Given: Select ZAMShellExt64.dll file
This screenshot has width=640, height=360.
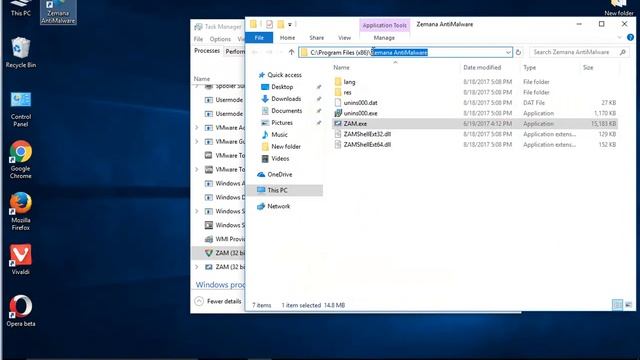Looking at the screenshot, I should click(x=367, y=144).
